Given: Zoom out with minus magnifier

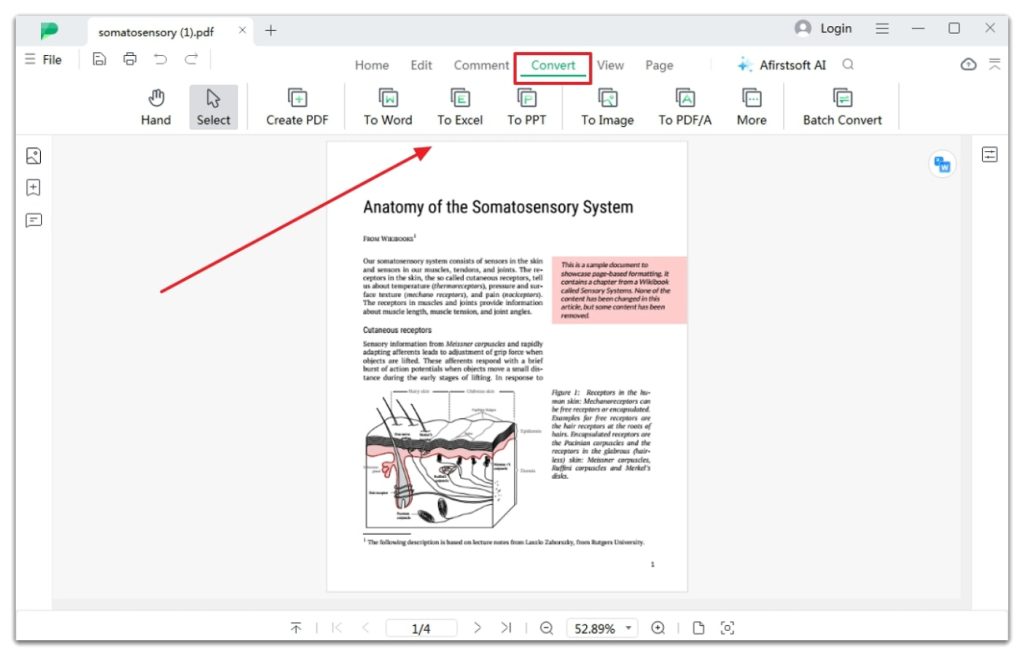Looking at the screenshot, I should [547, 628].
